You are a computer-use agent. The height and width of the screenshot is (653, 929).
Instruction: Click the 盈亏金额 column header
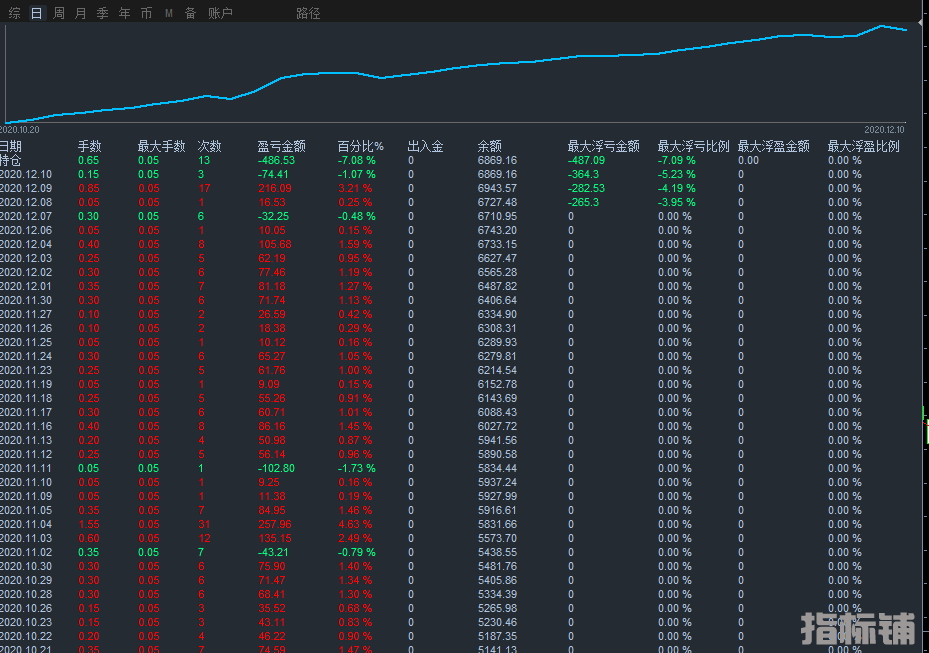[x=281, y=146]
